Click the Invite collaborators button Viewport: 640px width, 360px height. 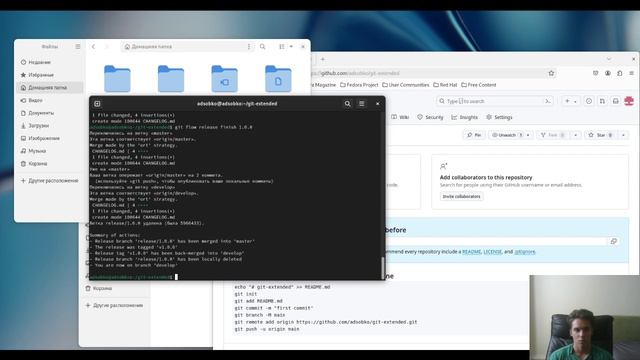coord(462,196)
